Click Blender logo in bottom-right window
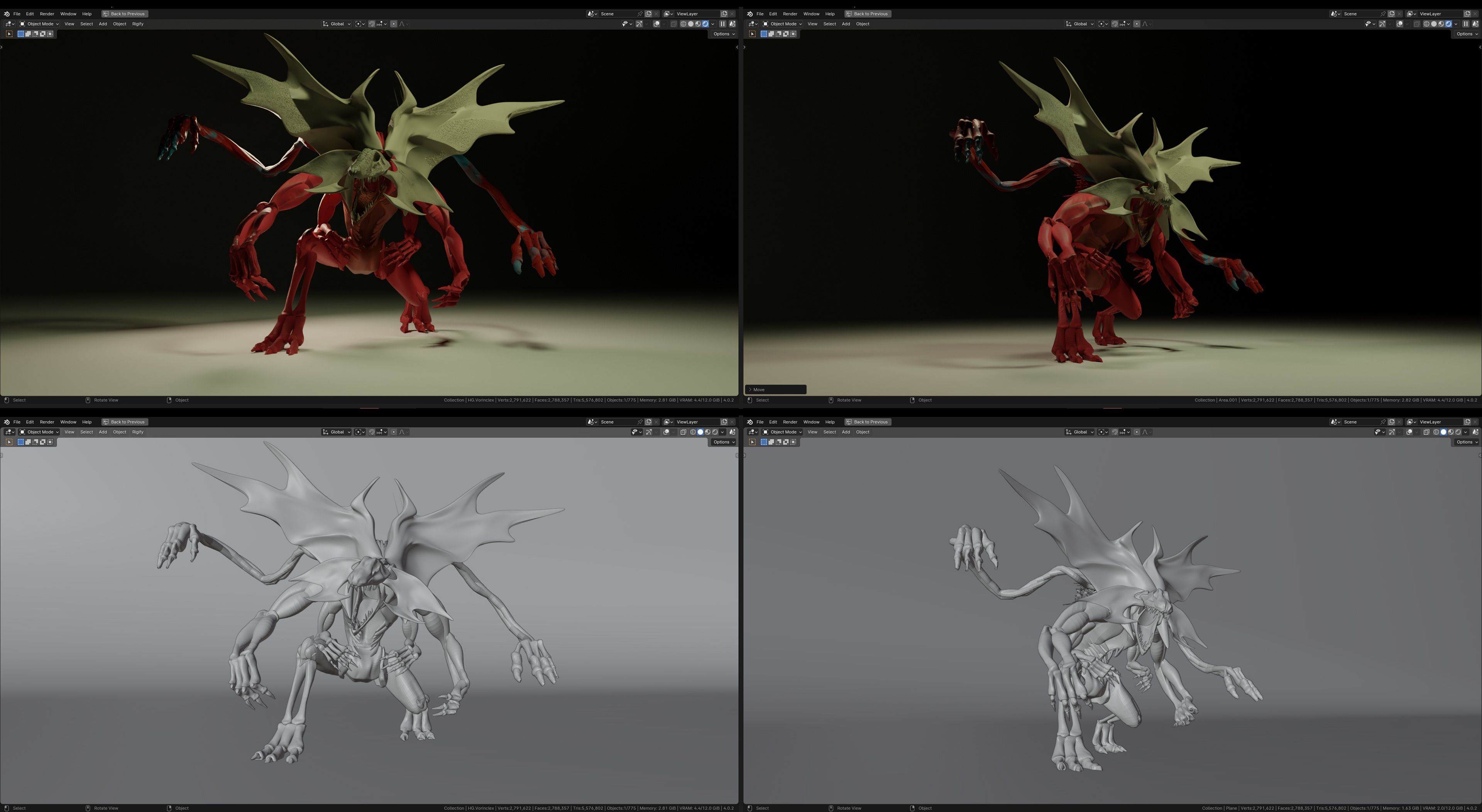The image size is (1482, 812). (x=749, y=422)
